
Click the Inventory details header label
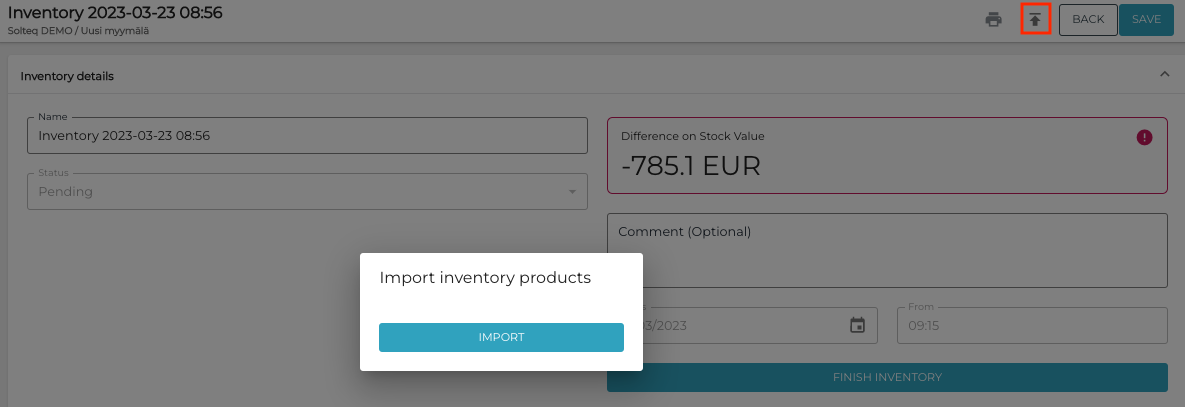click(x=67, y=76)
